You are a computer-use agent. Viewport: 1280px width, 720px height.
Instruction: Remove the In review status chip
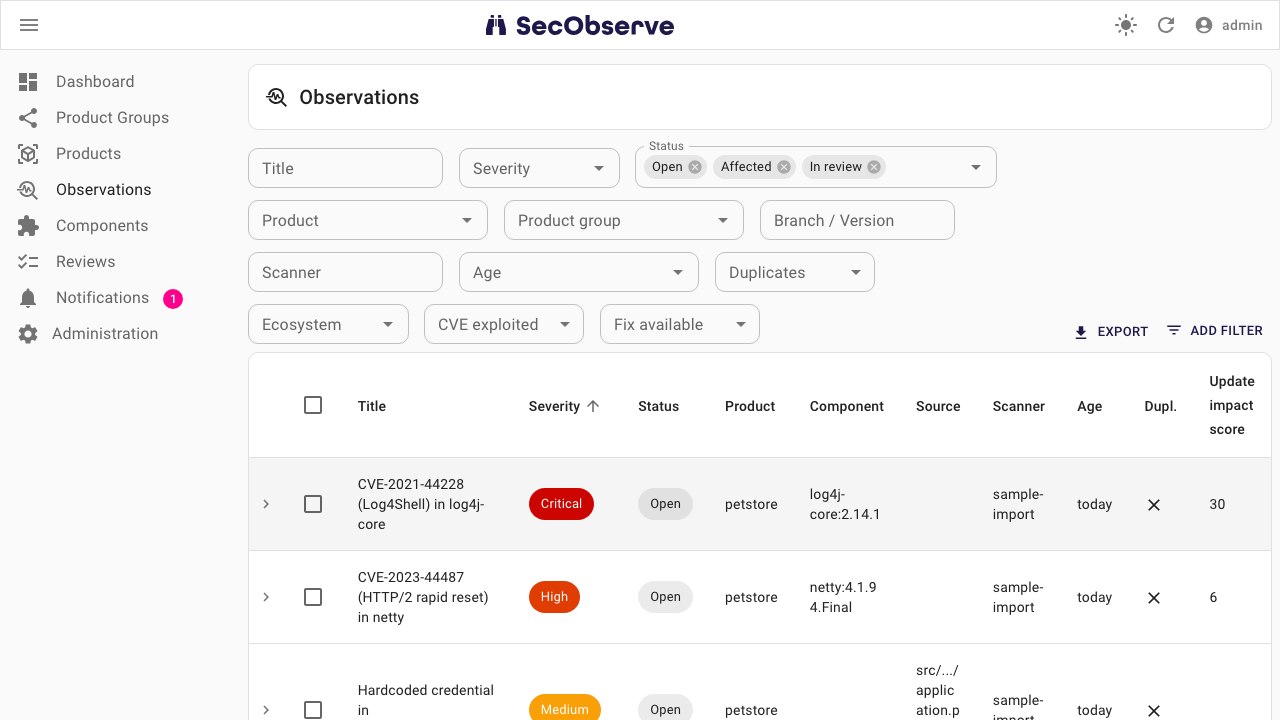pos(874,167)
